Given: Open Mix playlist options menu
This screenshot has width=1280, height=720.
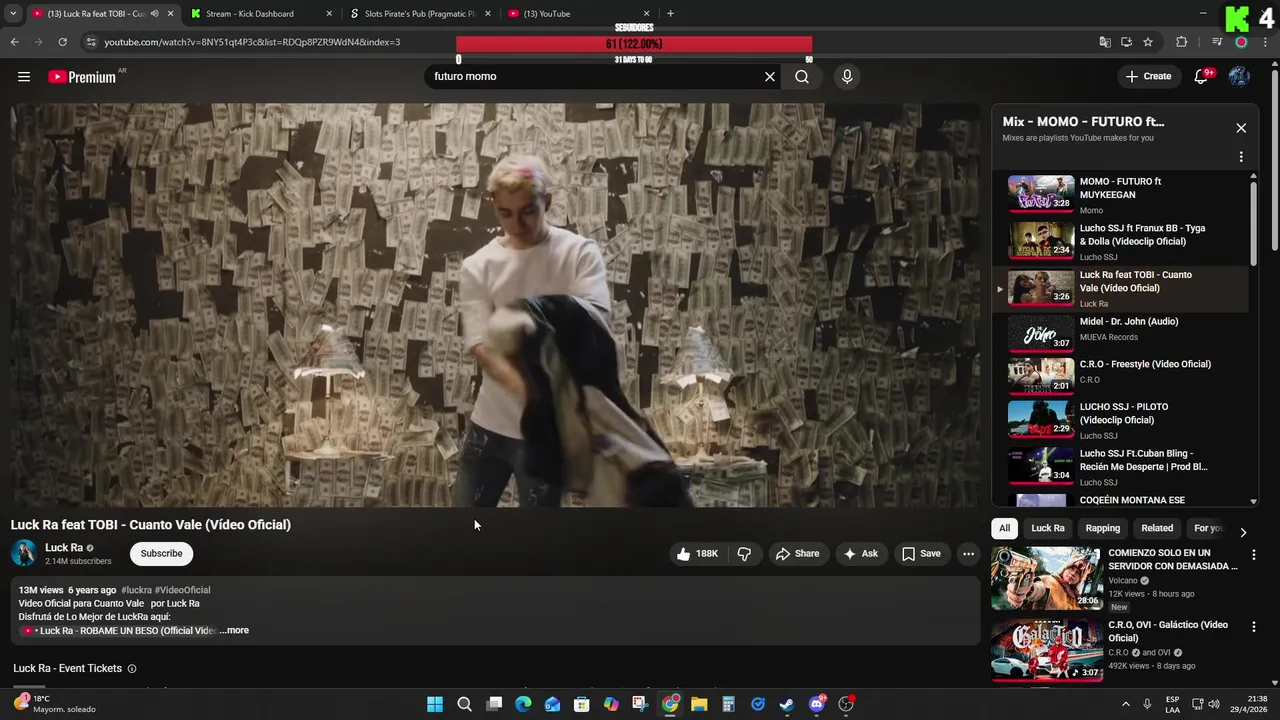Looking at the screenshot, I should pos(1241,157).
